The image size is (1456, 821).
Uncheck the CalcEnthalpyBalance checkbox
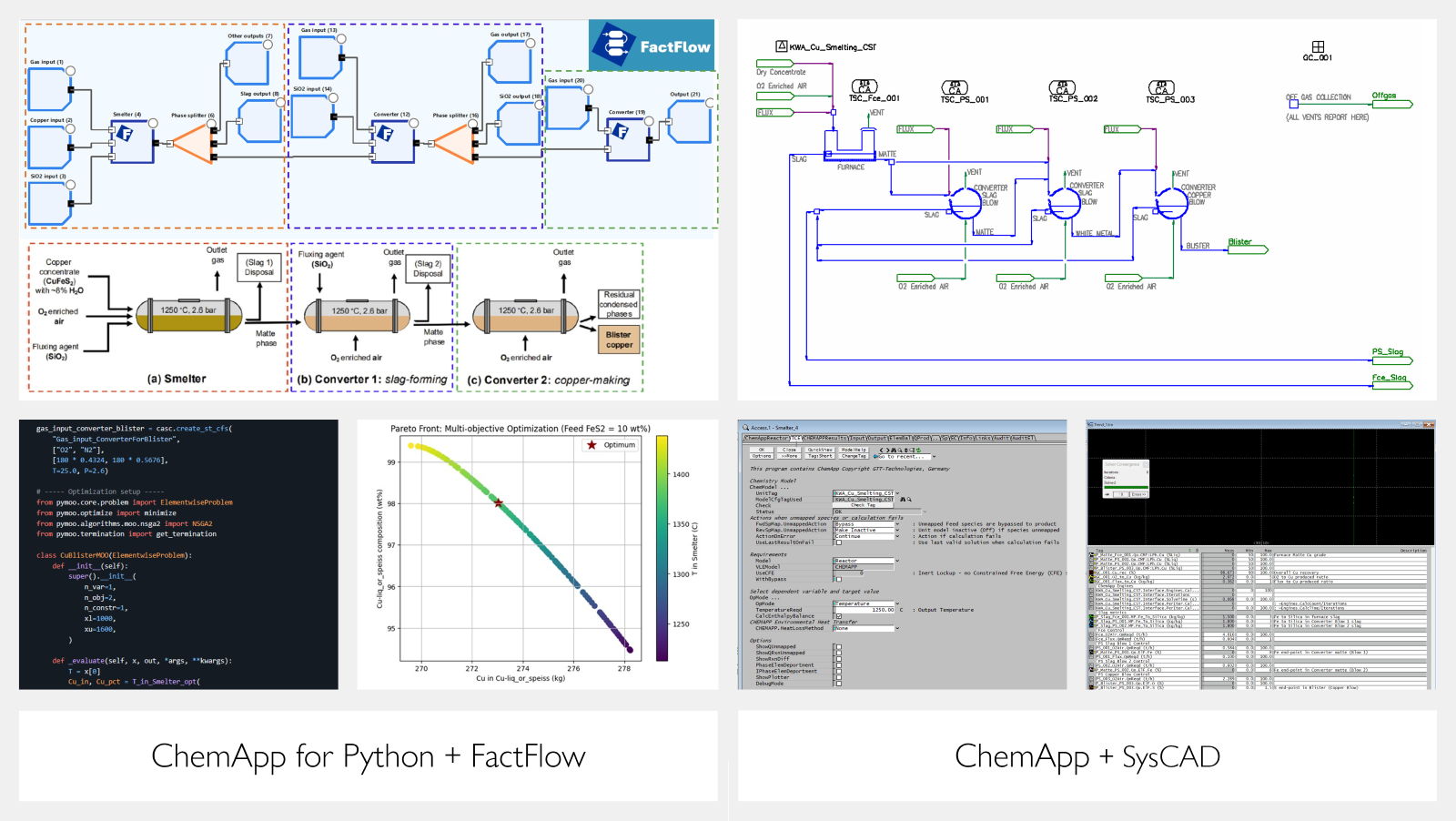click(839, 616)
